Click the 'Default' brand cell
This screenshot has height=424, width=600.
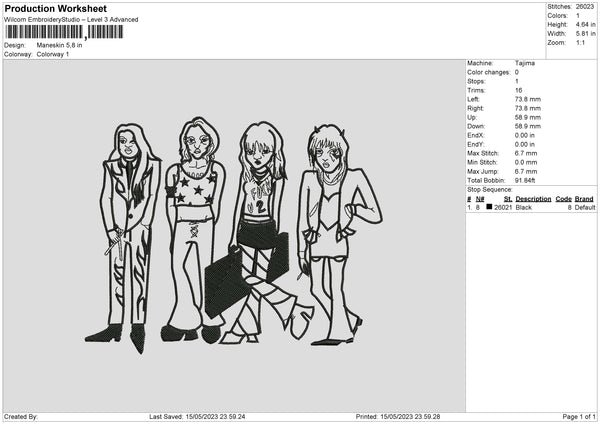585,207
